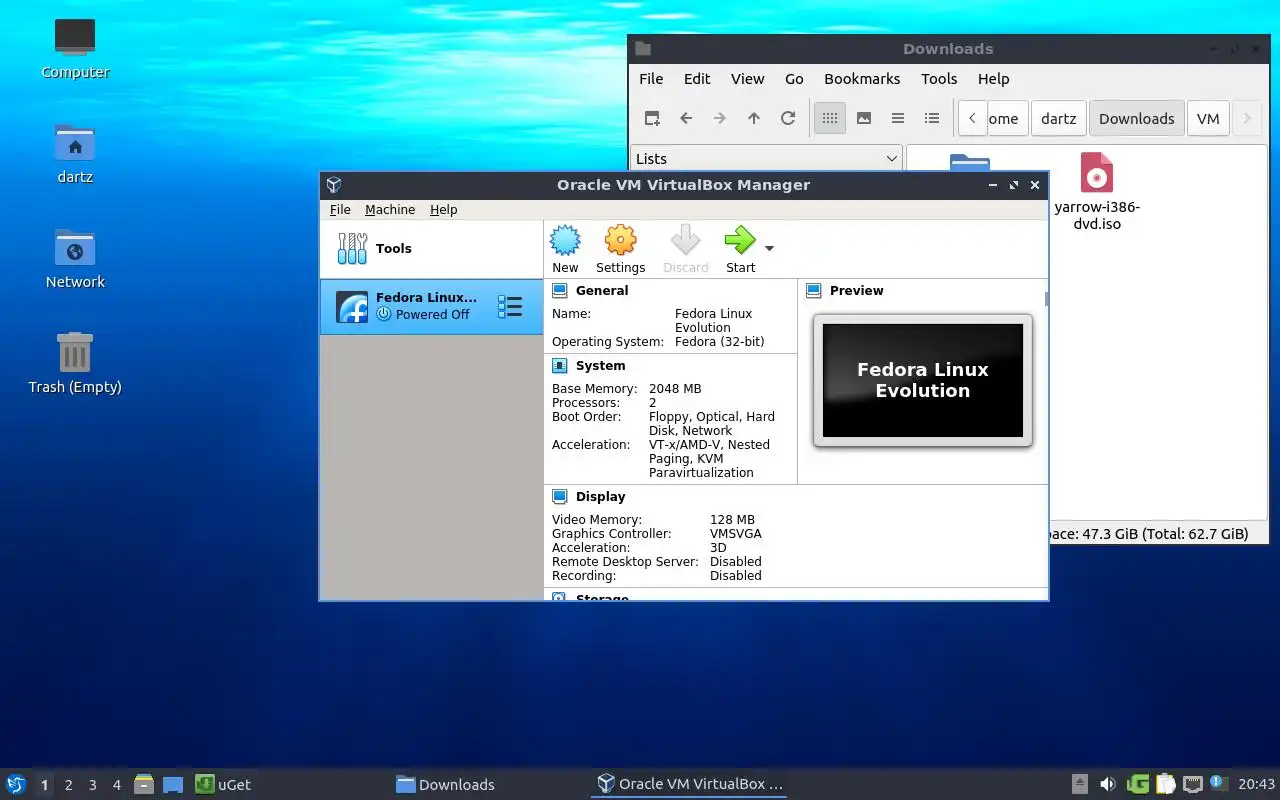Open the Go menu in Downloads window
This screenshot has height=800, width=1280.
click(794, 79)
